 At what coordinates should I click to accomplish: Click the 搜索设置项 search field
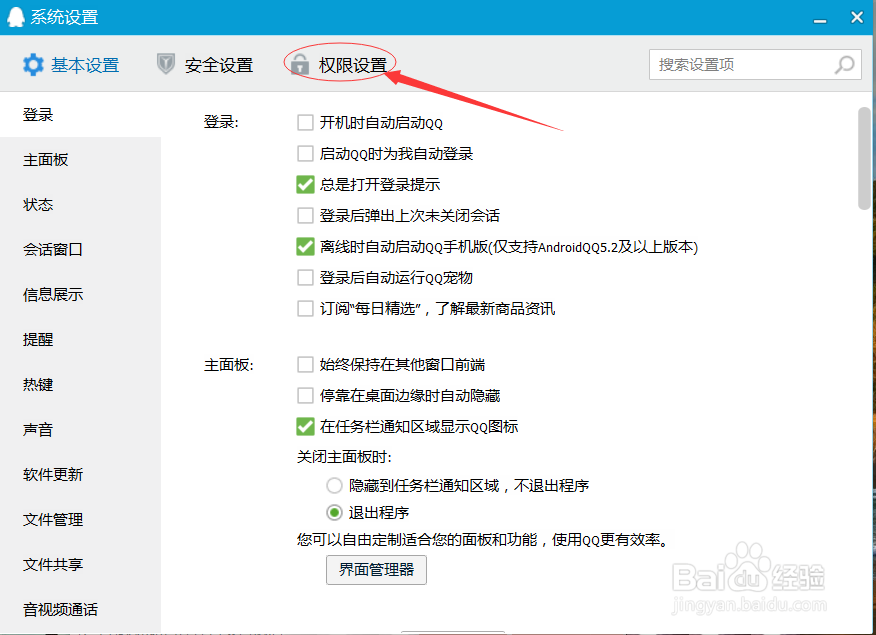pos(740,64)
